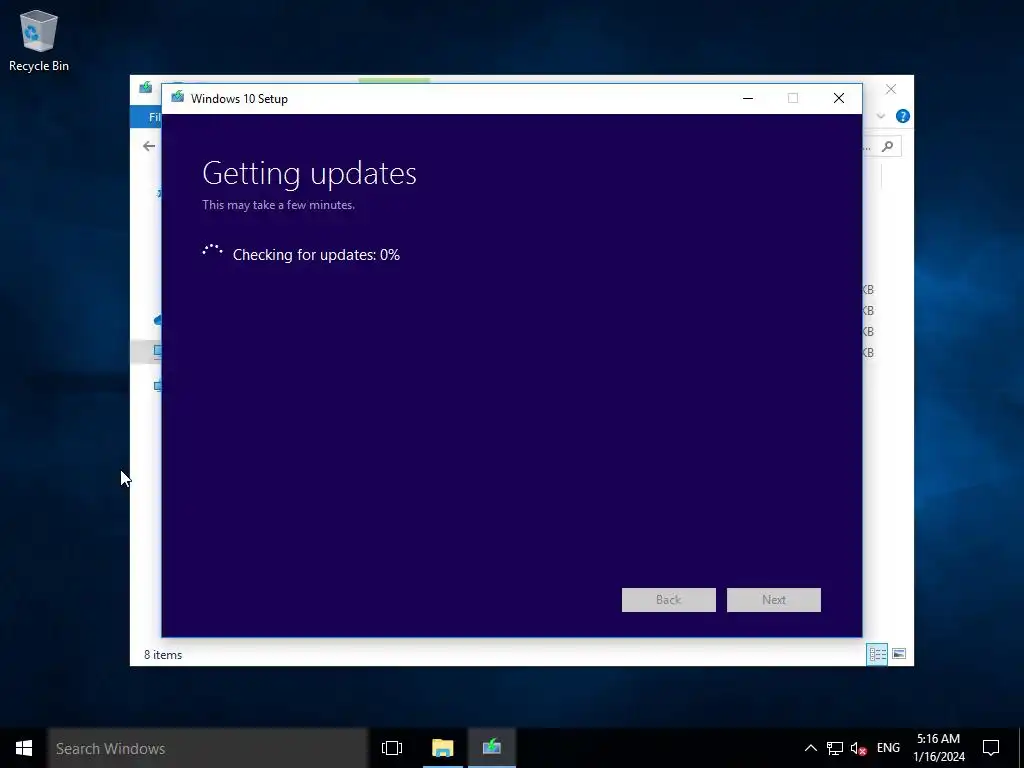Screen dimensions: 1024x768
Task: Click the disabled Back button in Setup
Action: tap(668, 600)
